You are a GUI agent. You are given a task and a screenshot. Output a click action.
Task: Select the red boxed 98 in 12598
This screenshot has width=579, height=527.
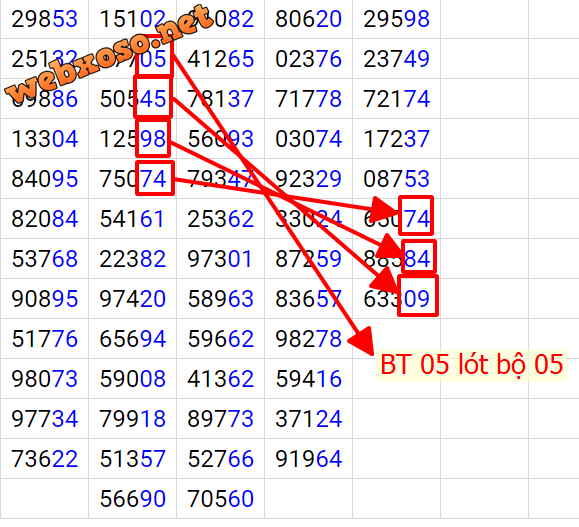[x=153, y=138]
